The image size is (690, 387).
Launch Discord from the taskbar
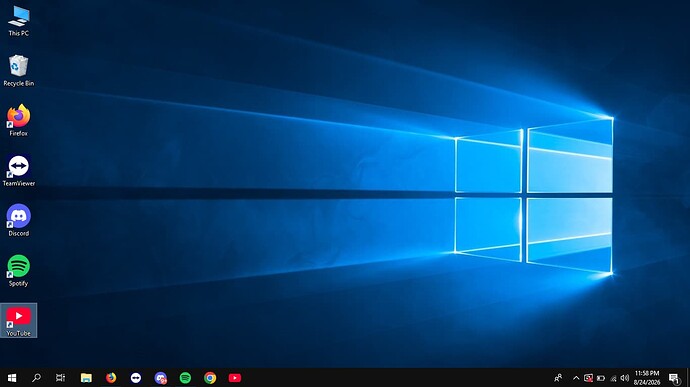click(x=161, y=378)
